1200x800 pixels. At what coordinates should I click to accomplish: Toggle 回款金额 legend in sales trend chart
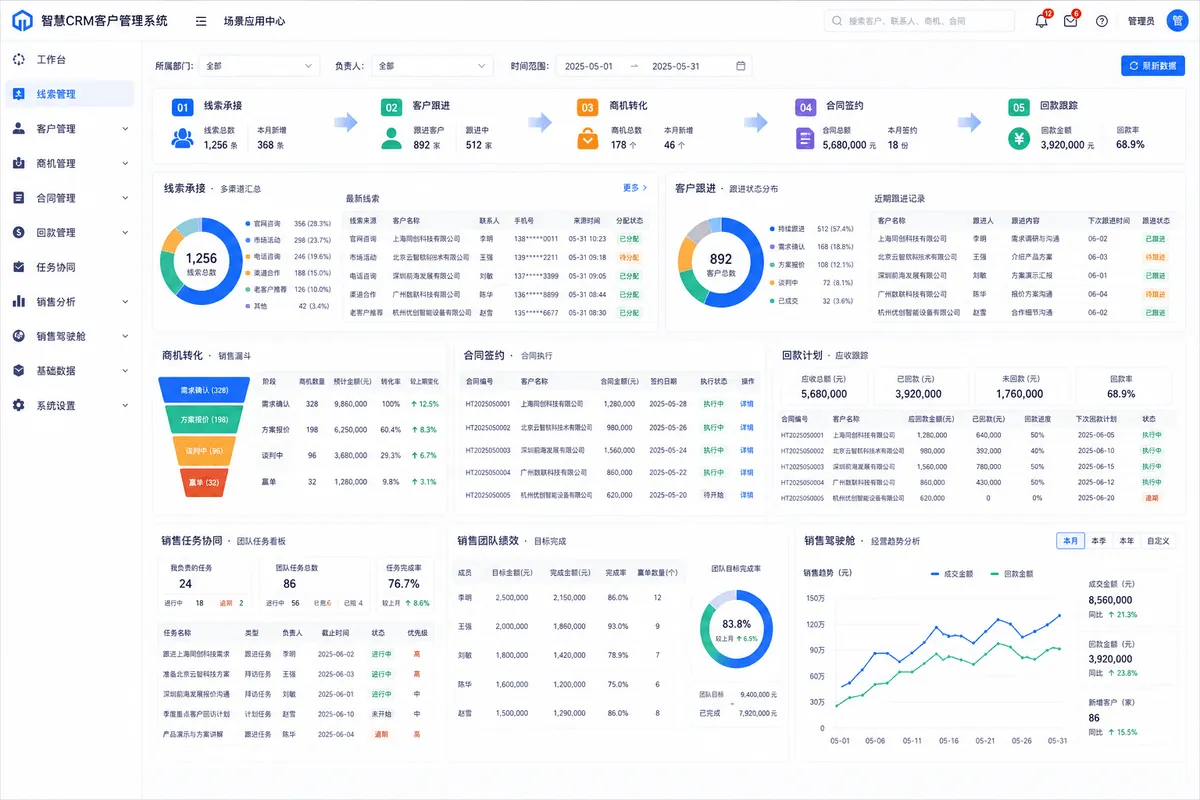click(1011, 574)
